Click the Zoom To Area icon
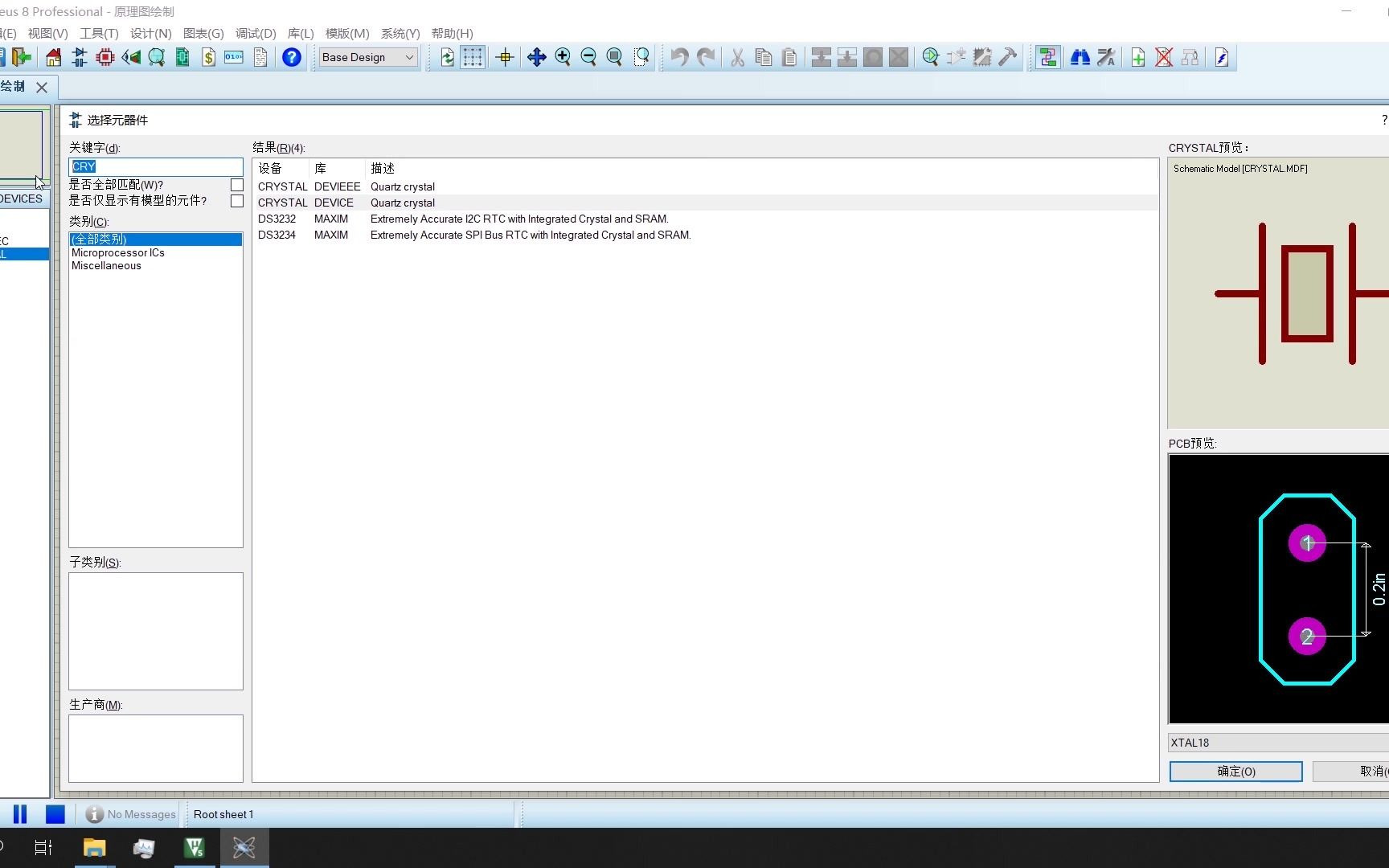1389x868 pixels. click(x=641, y=57)
